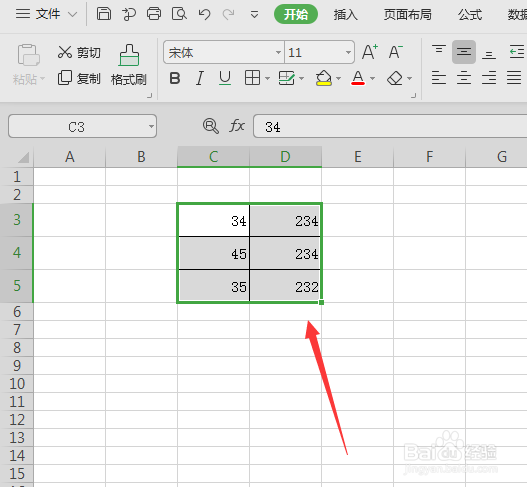Viewport: 527px width, 487px height.
Task: Justify text alignment icon
Action: (x=514, y=78)
